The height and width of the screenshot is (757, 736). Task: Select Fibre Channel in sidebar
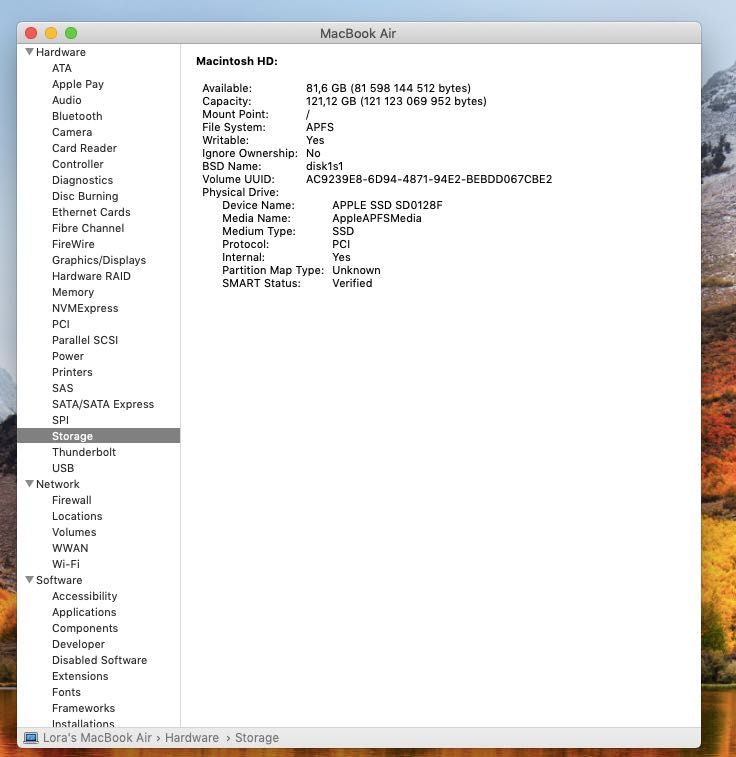click(88, 228)
